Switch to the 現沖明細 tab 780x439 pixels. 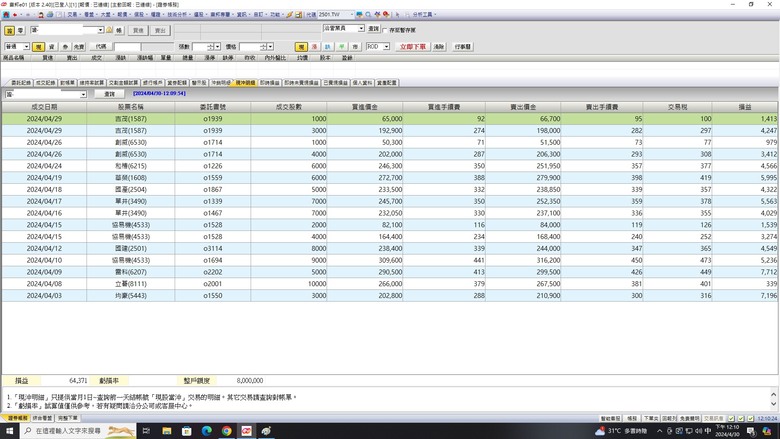pyautogui.click(x=245, y=83)
